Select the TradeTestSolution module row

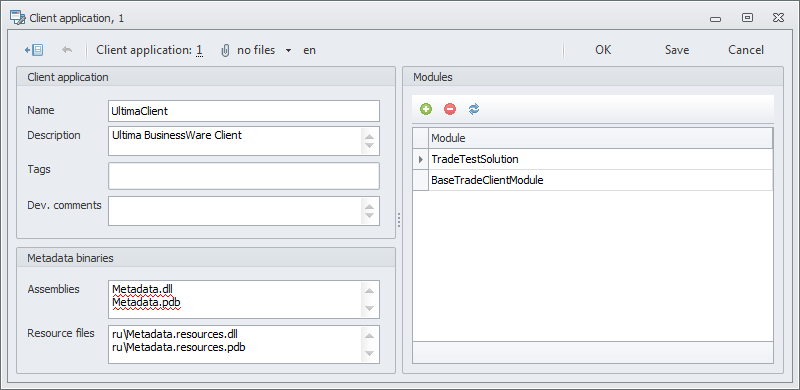[592, 159]
